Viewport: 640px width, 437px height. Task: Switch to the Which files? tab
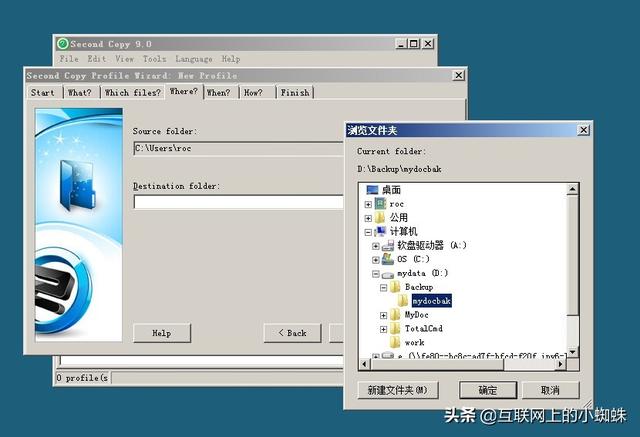(133, 93)
